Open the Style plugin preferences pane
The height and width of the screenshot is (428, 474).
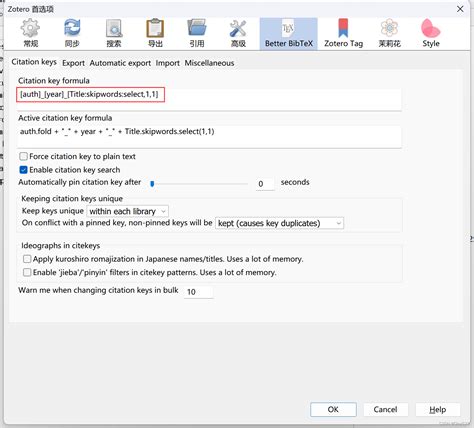[431, 33]
